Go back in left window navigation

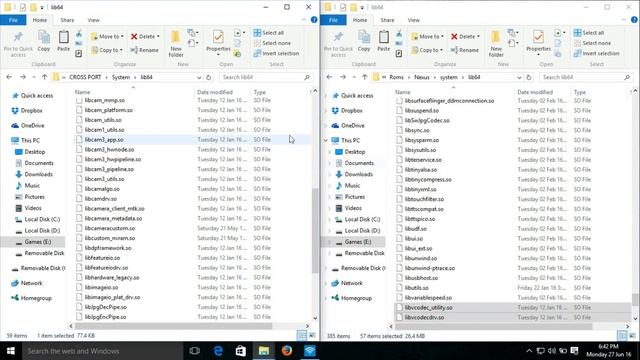(x=9, y=77)
